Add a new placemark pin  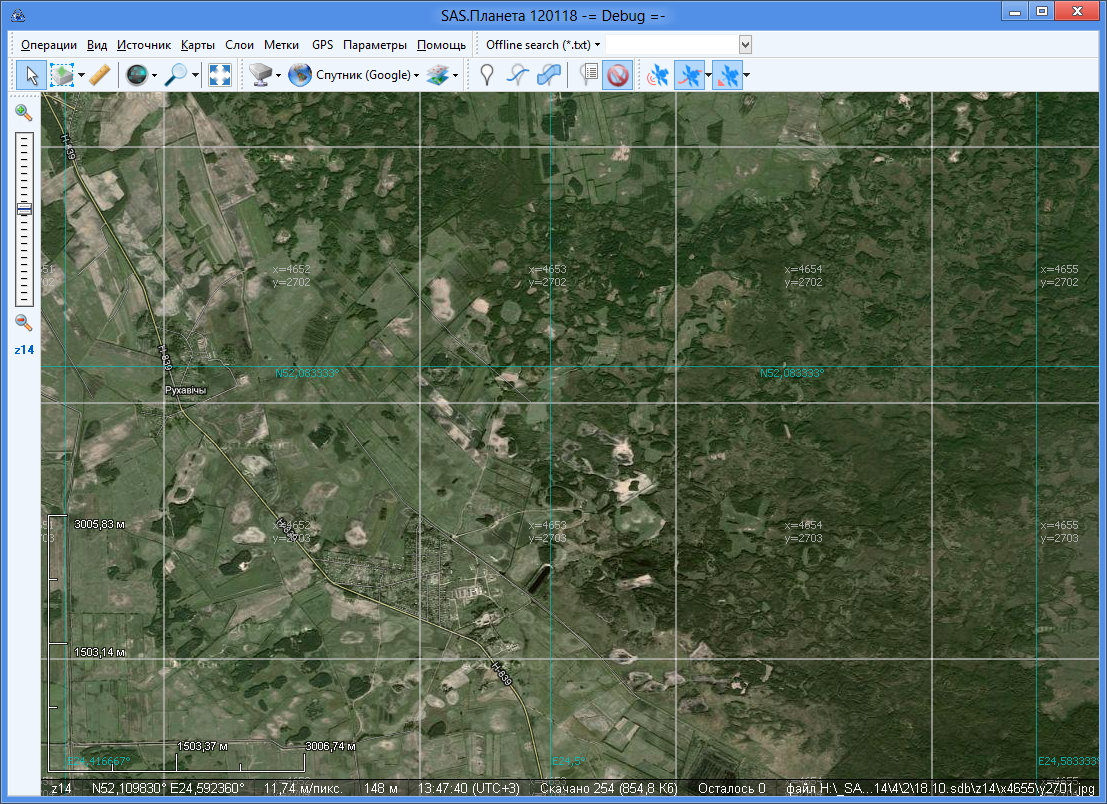coord(486,75)
